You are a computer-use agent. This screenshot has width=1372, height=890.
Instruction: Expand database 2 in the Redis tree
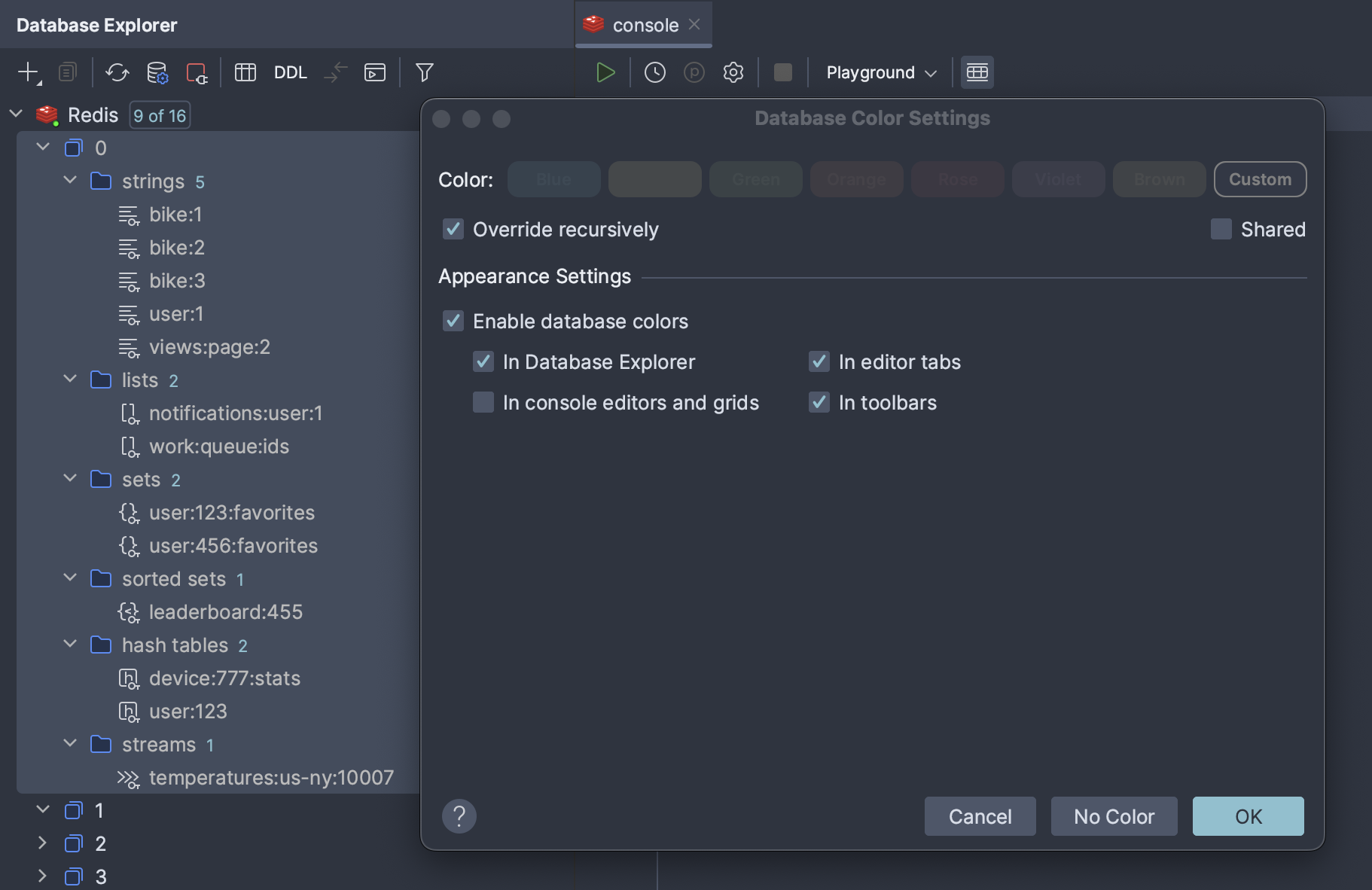(x=43, y=843)
